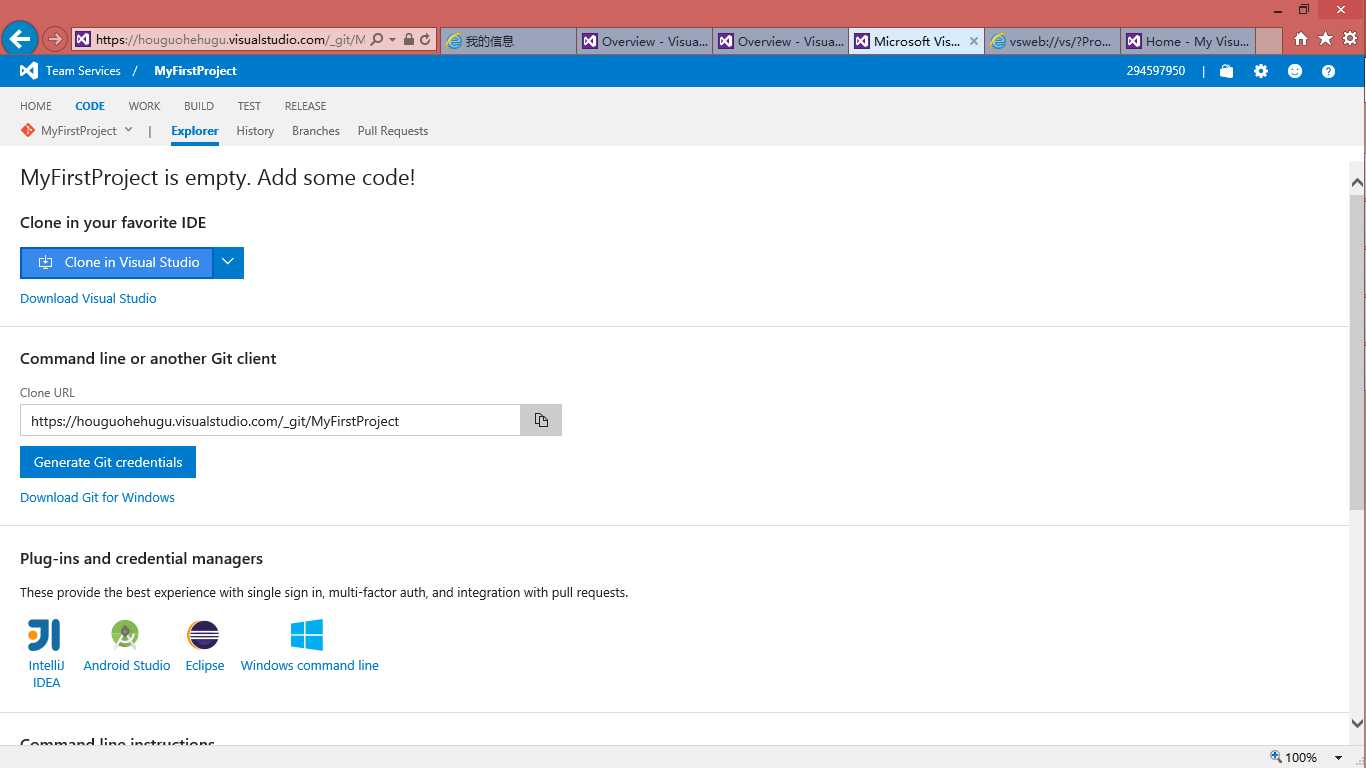1366x768 pixels.
Task: Click MyFirstProject breadcrumb in blue header
Action: pyautogui.click(x=195, y=71)
